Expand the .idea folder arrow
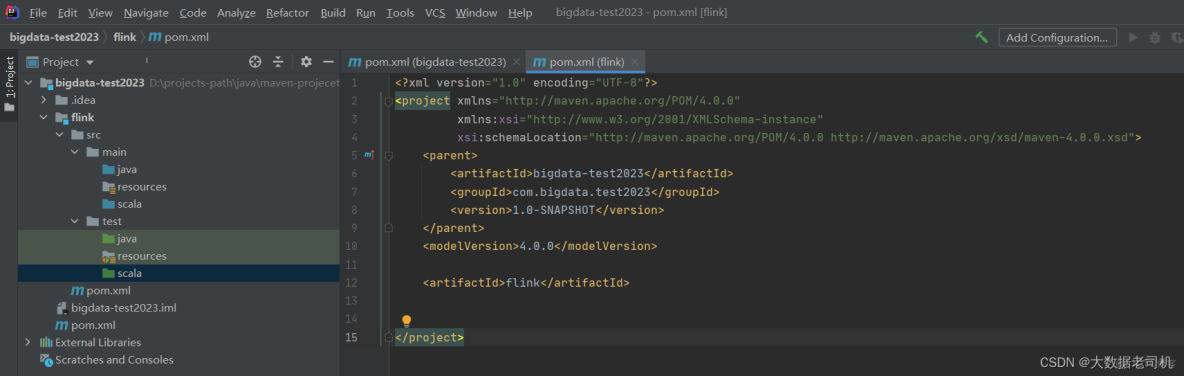 click(44, 100)
